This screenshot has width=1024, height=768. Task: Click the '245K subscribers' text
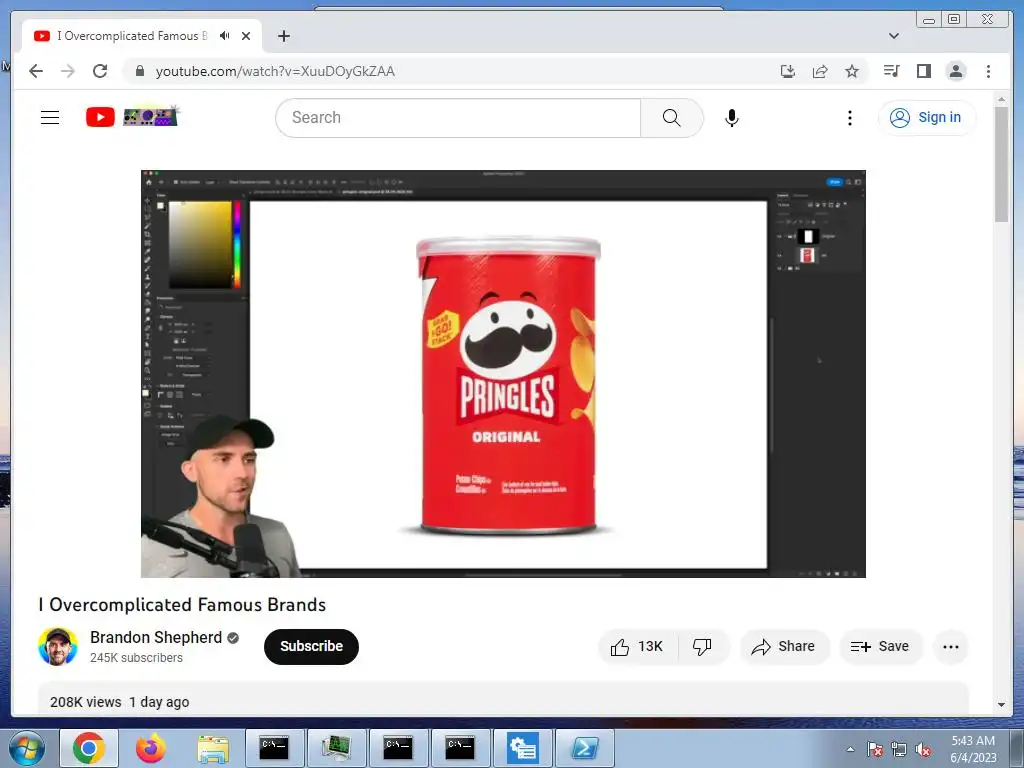[136, 658]
